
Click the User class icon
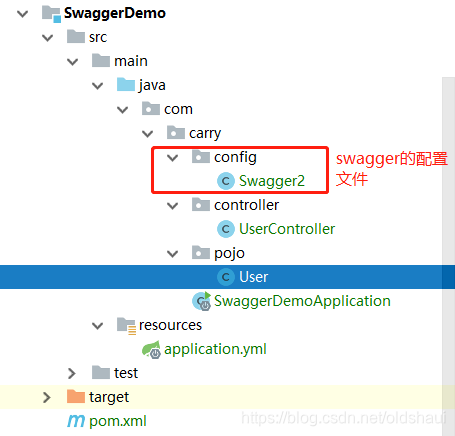coord(226,277)
